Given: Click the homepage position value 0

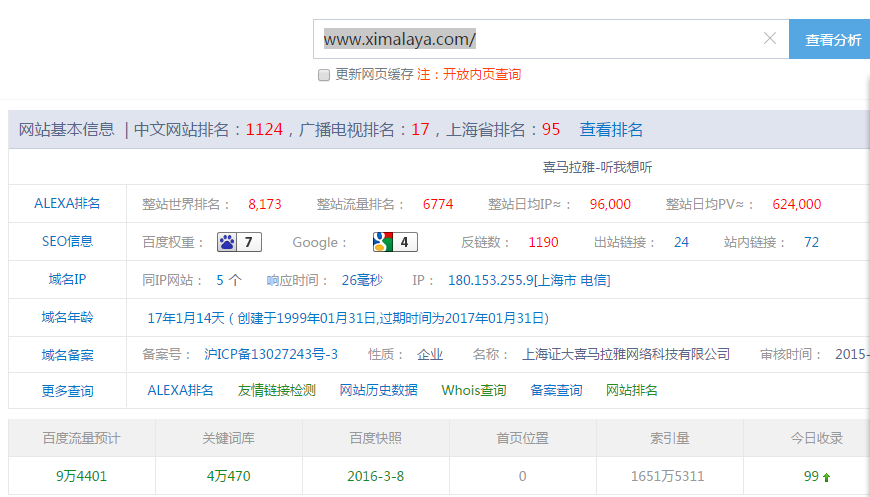Looking at the screenshot, I should point(522,476).
